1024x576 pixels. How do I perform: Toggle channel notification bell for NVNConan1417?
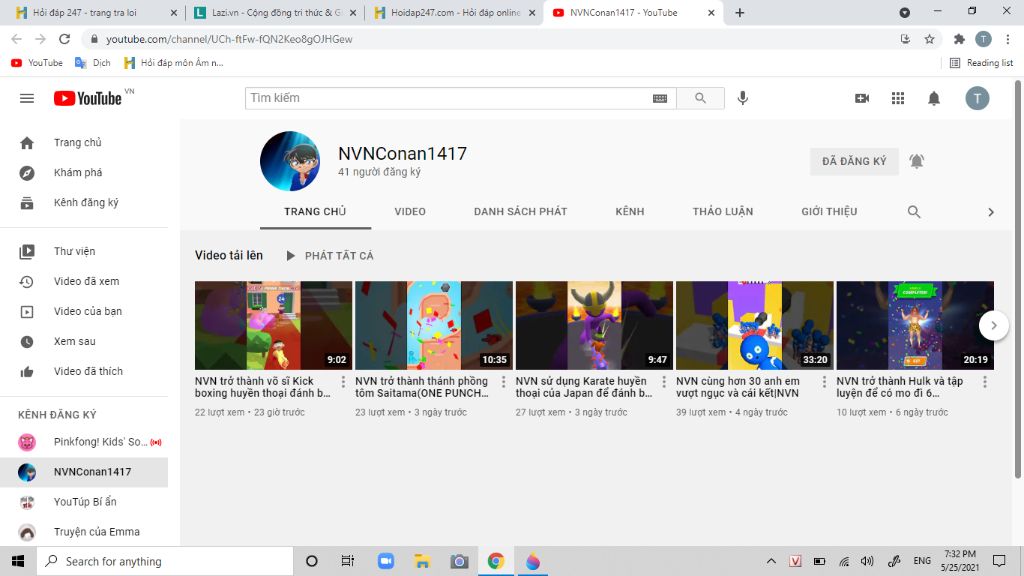(x=916, y=161)
